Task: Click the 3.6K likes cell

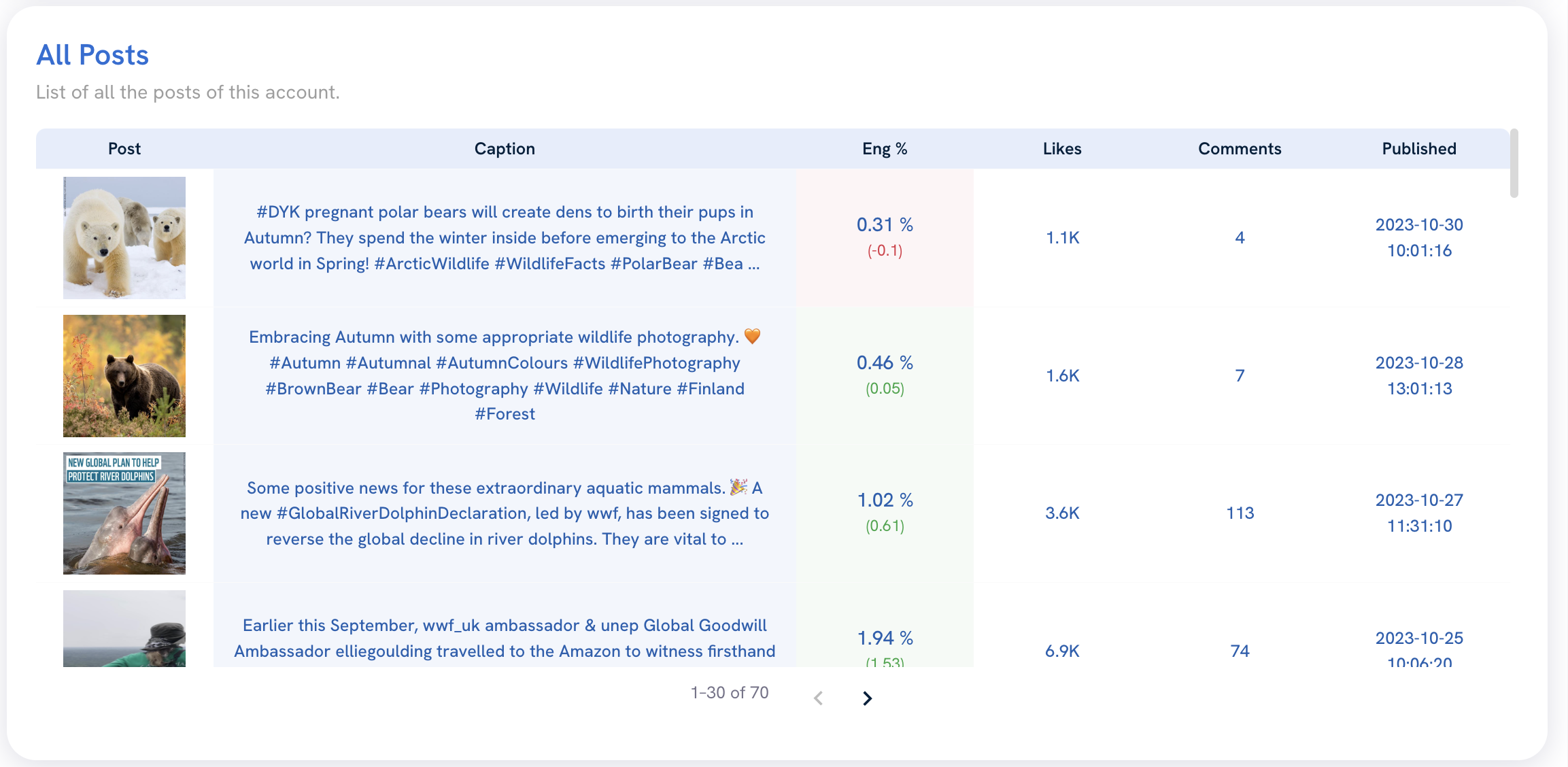Action: pyautogui.click(x=1062, y=513)
